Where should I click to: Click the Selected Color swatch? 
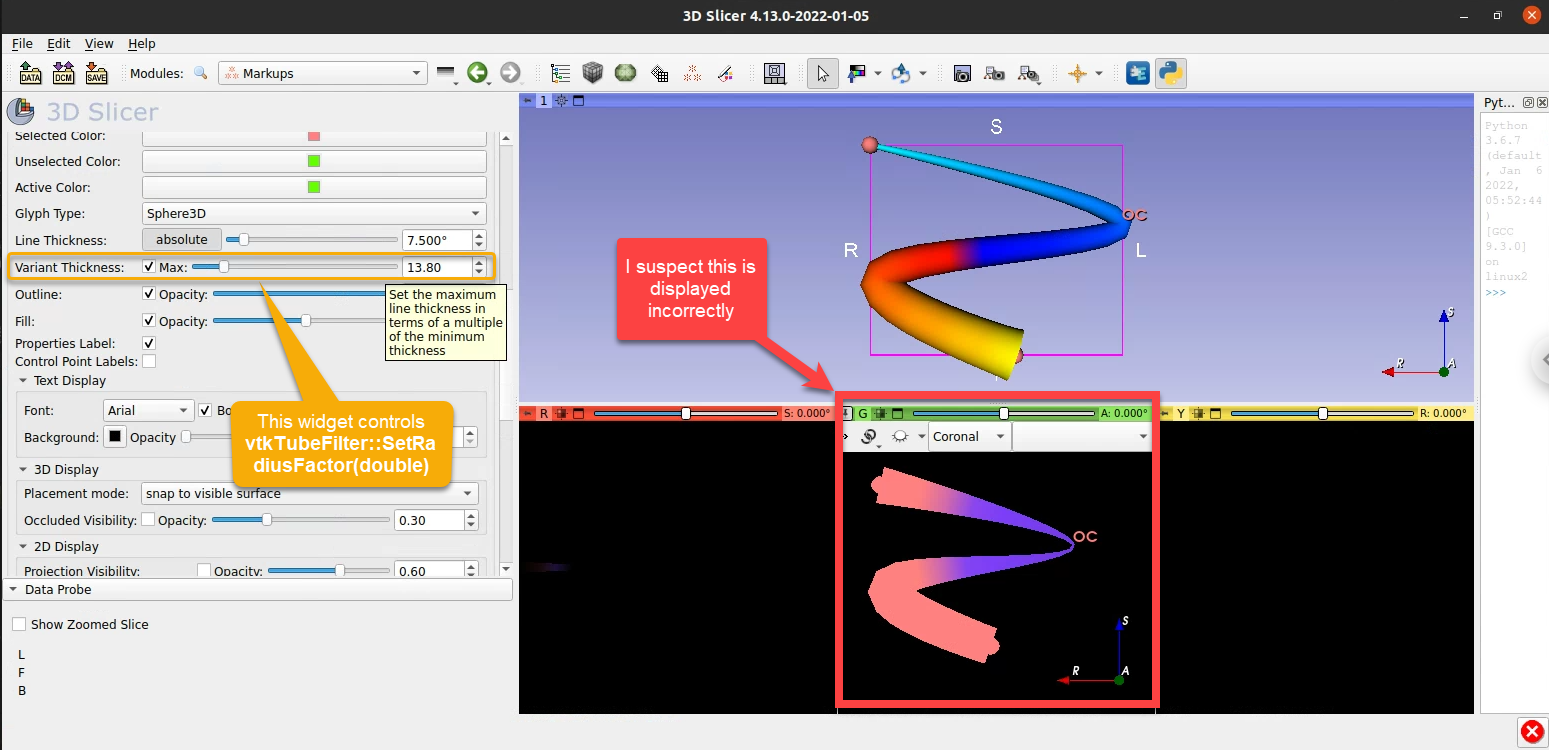(x=314, y=135)
